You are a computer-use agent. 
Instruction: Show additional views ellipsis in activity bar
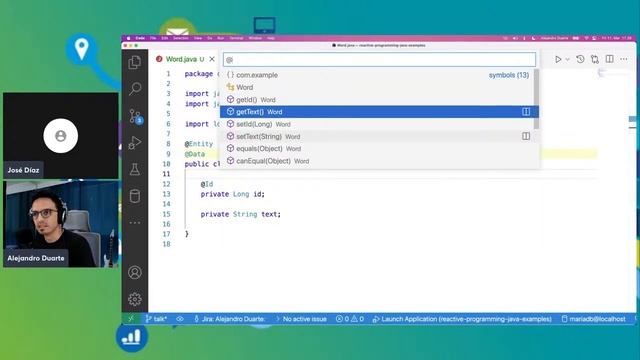click(135, 223)
